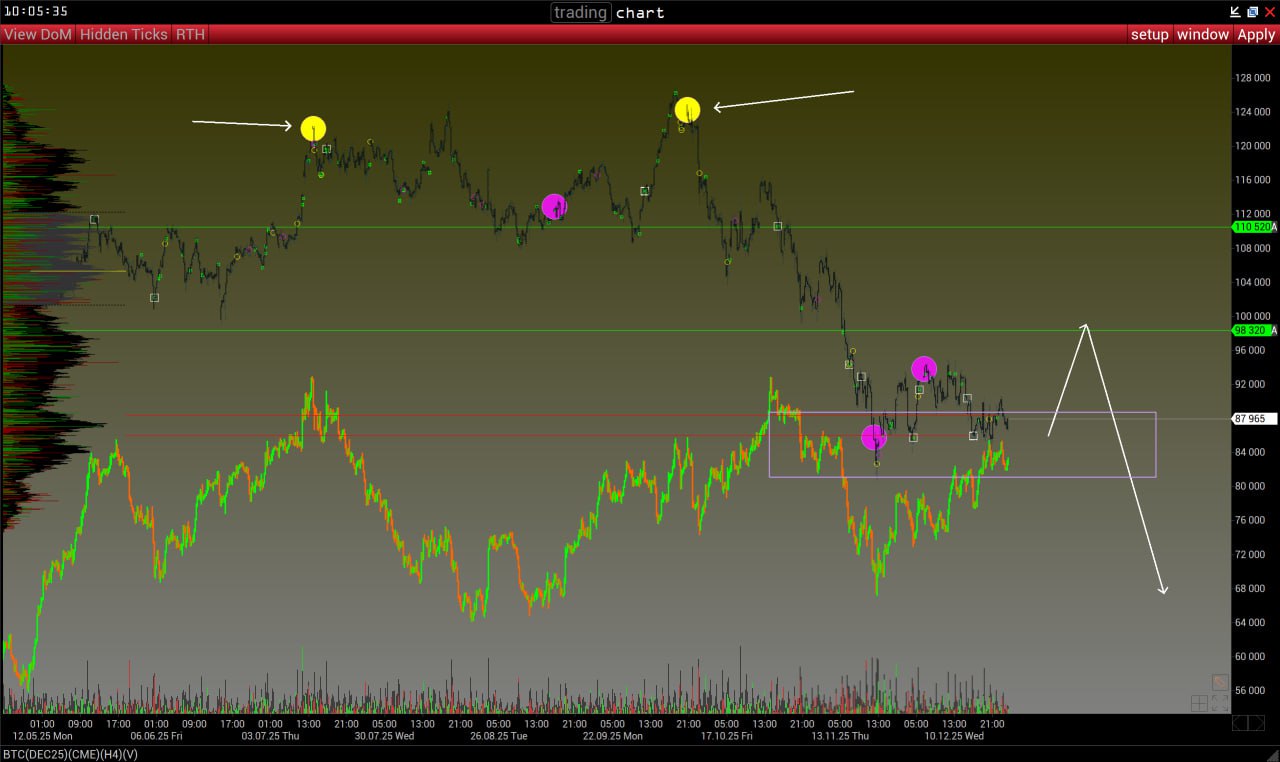Select the chart title tab

point(640,12)
